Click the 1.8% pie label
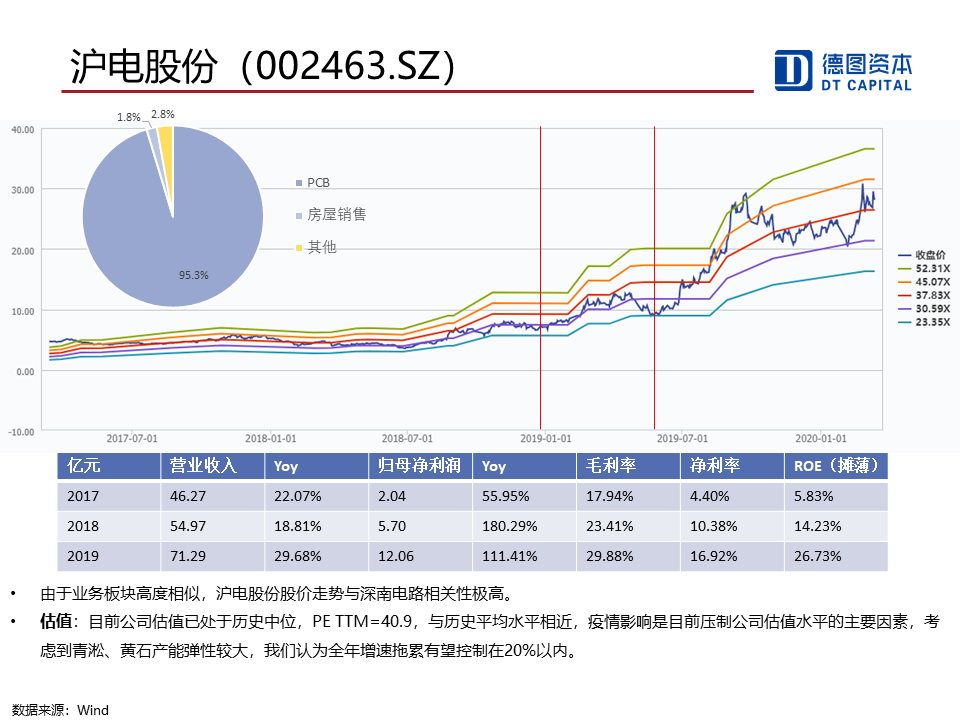960x720 pixels. (x=129, y=117)
